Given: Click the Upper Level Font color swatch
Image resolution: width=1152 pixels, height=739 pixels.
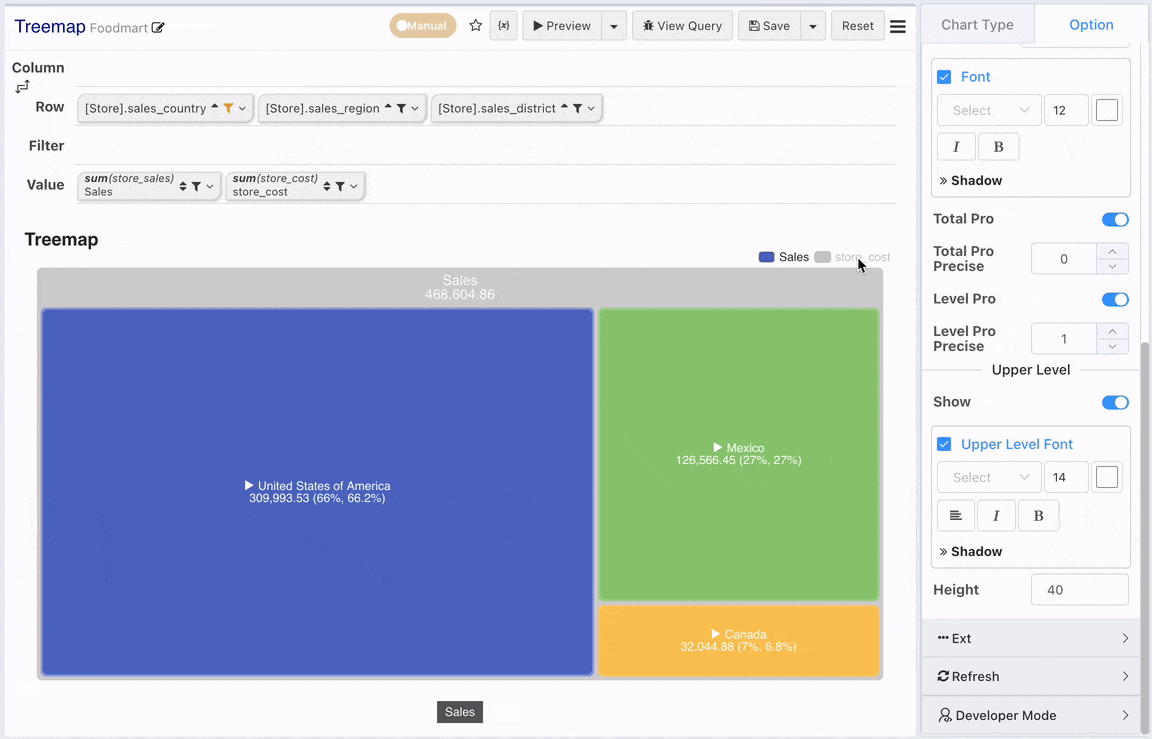Looking at the screenshot, I should [x=1106, y=477].
